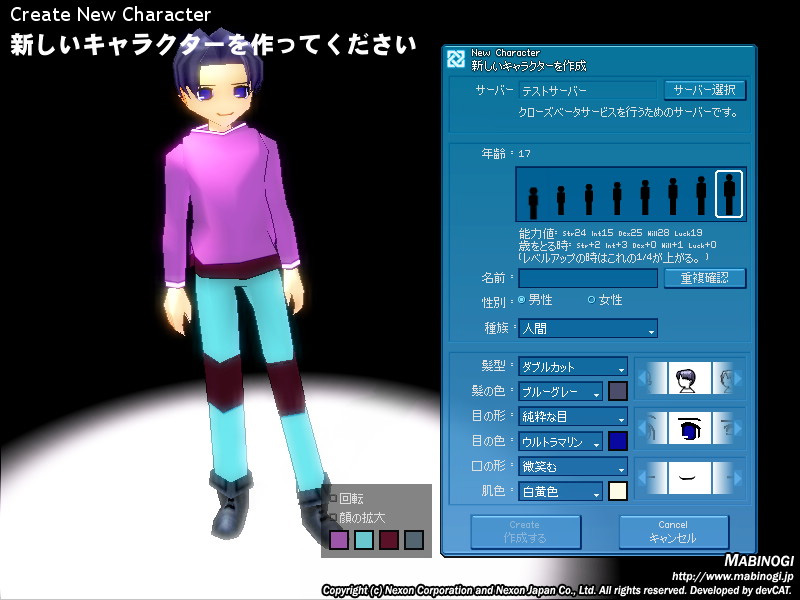Click the blue-grey hair color swatch
The width and height of the screenshot is (800, 600).
click(x=618, y=391)
